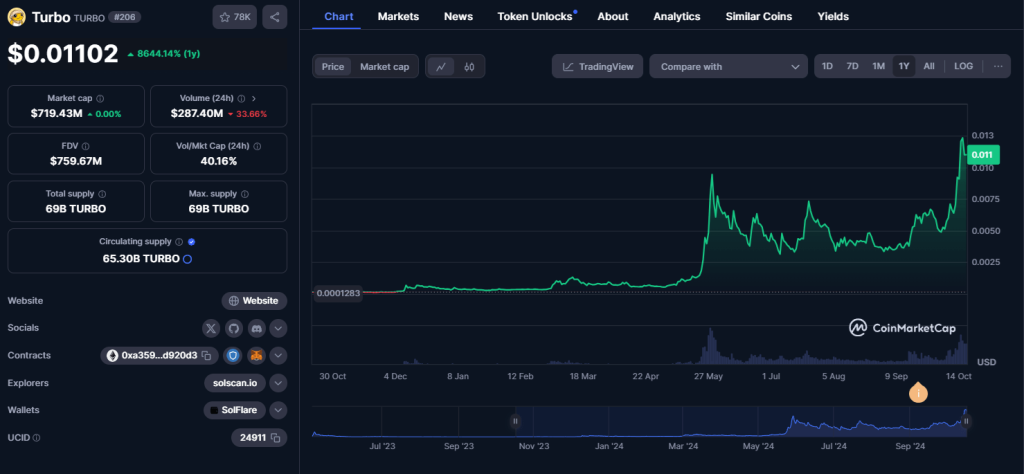Select the 1D time range
The width and height of the screenshot is (1024, 474).
tap(827, 66)
